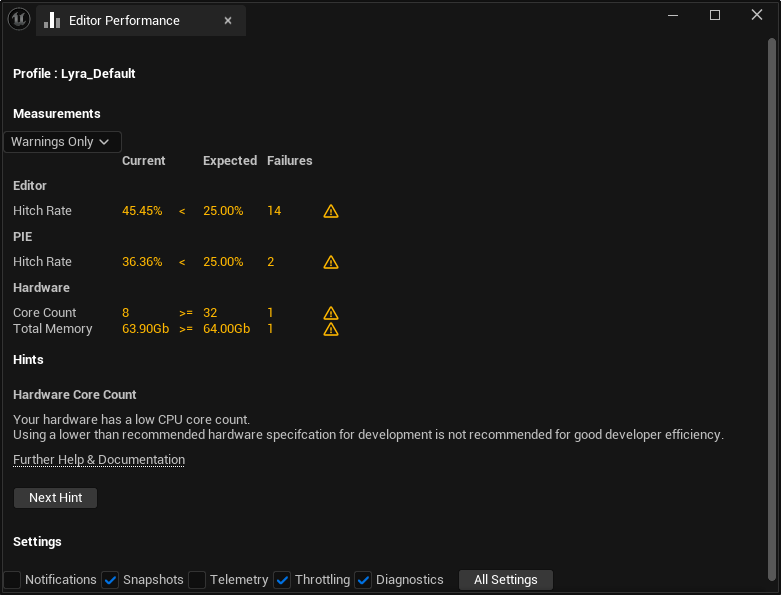Click warning icon for Editor Hitch Rate
The image size is (781, 595).
point(331,211)
